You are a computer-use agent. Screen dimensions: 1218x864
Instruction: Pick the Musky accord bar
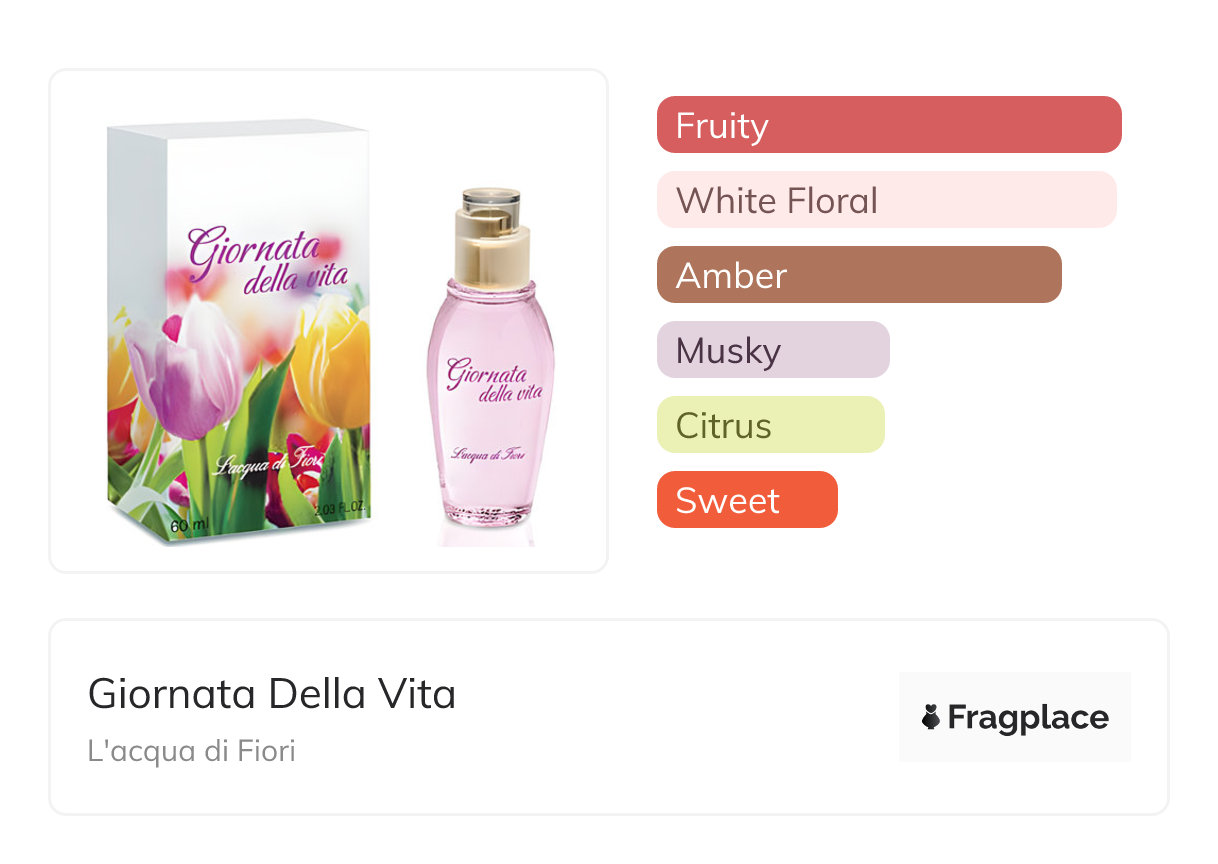pyautogui.click(x=772, y=350)
